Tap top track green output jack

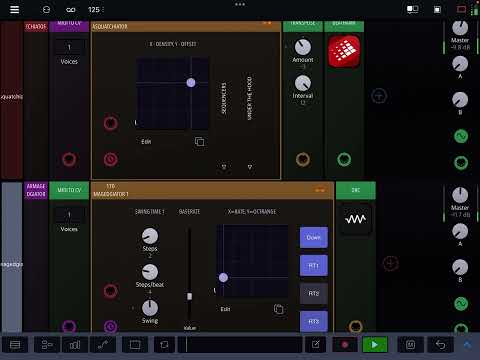pos(461,163)
